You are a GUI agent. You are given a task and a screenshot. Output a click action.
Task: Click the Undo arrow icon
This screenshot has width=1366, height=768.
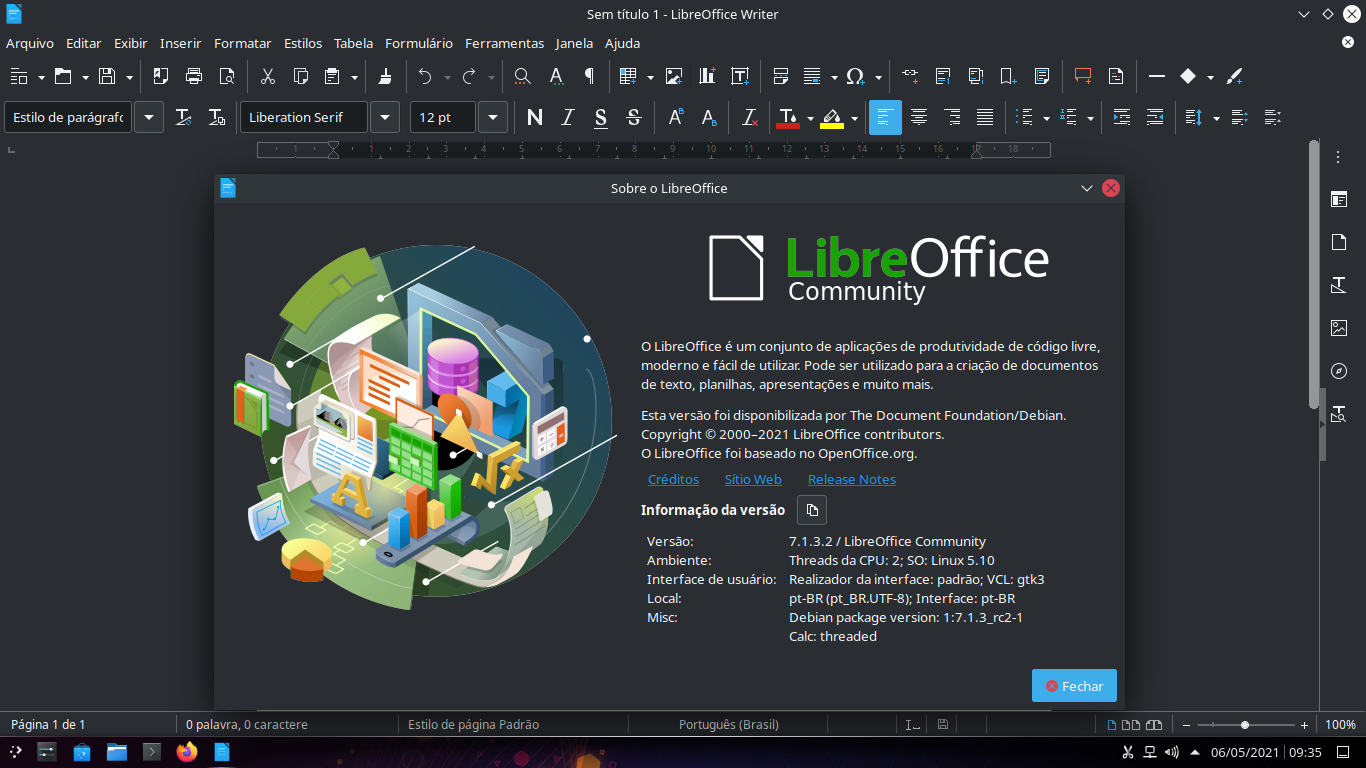point(425,76)
